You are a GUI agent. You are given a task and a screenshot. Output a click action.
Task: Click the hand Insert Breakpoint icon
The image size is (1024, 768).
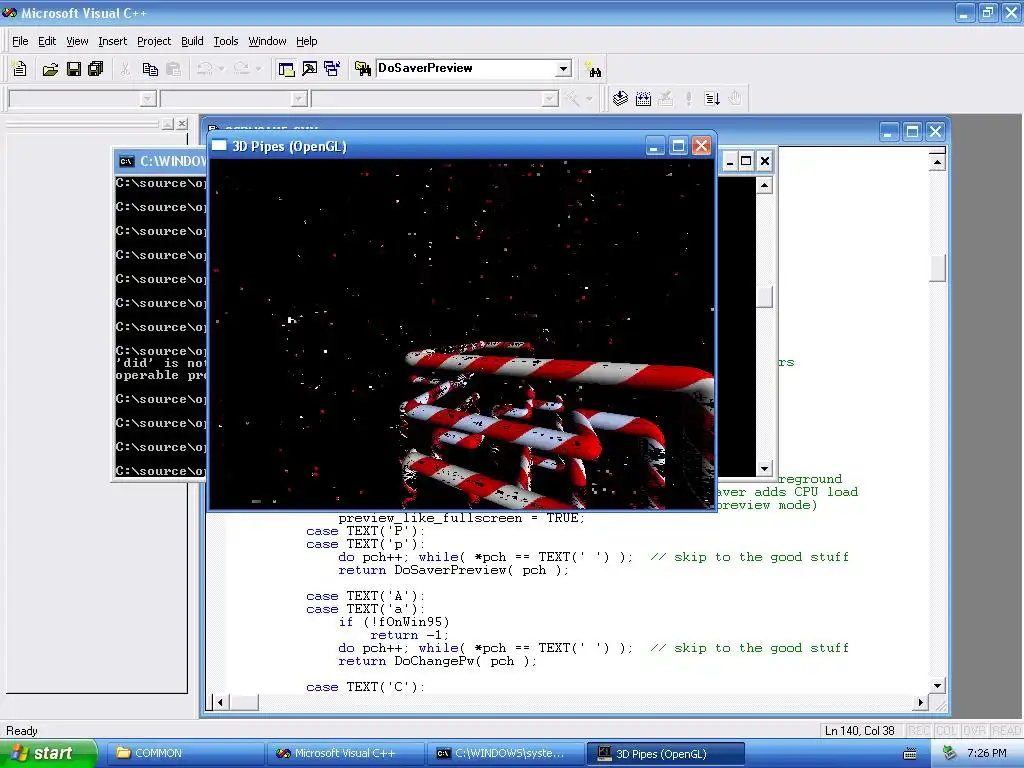[735, 99]
